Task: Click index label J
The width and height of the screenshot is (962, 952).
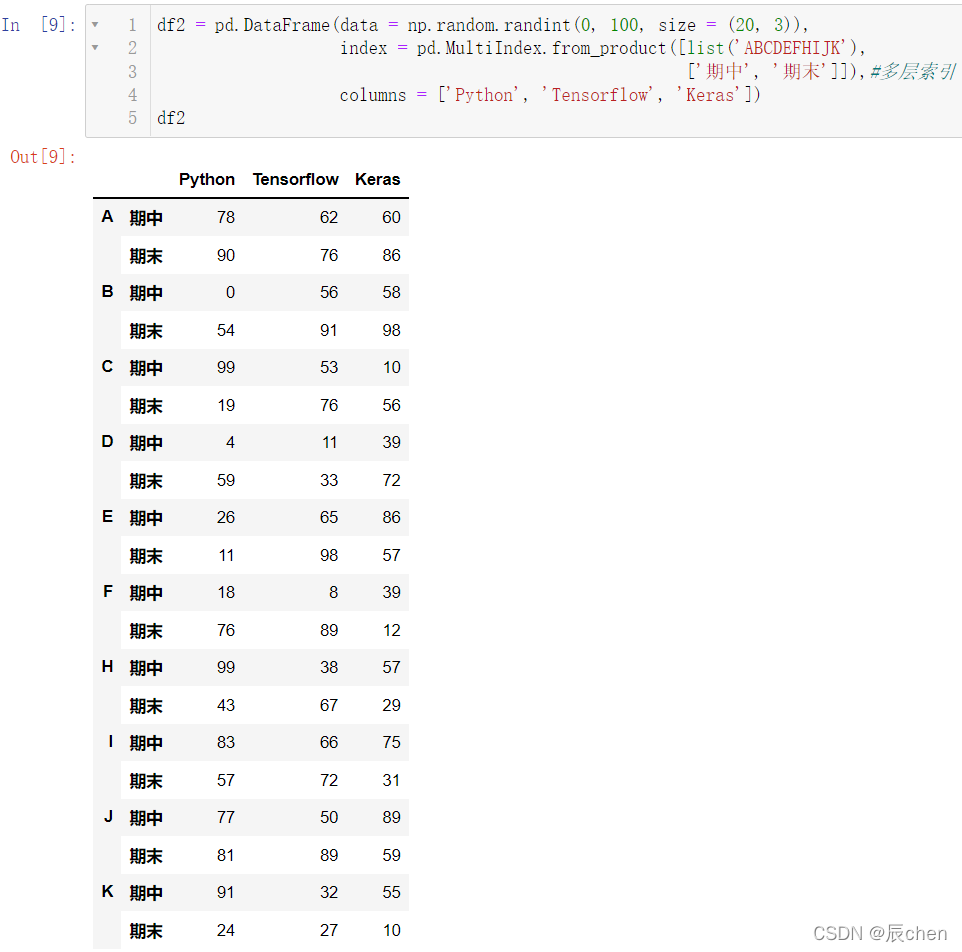Action: tap(109, 816)
